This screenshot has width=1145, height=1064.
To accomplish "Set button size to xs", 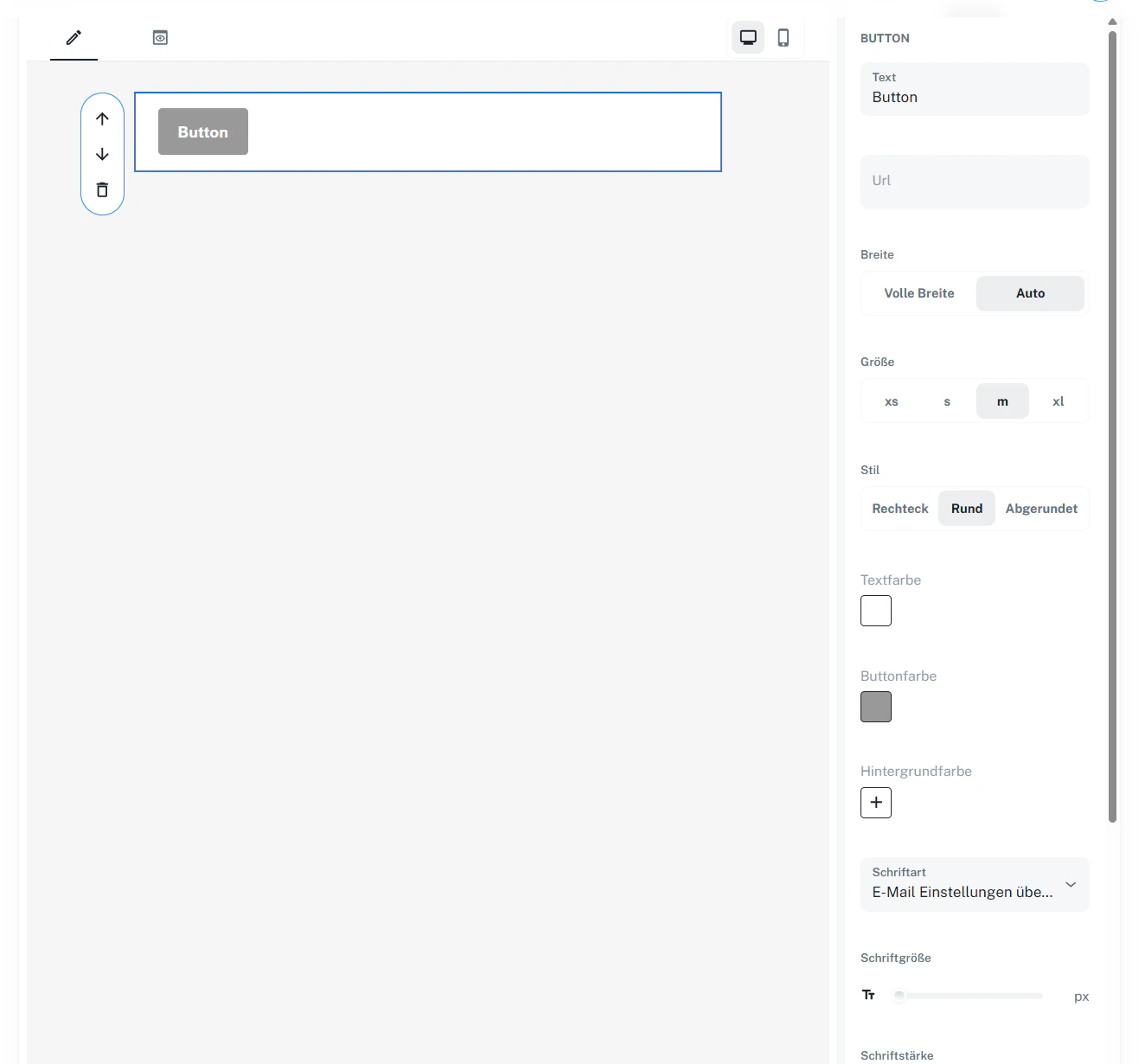I will pos(892,401).
